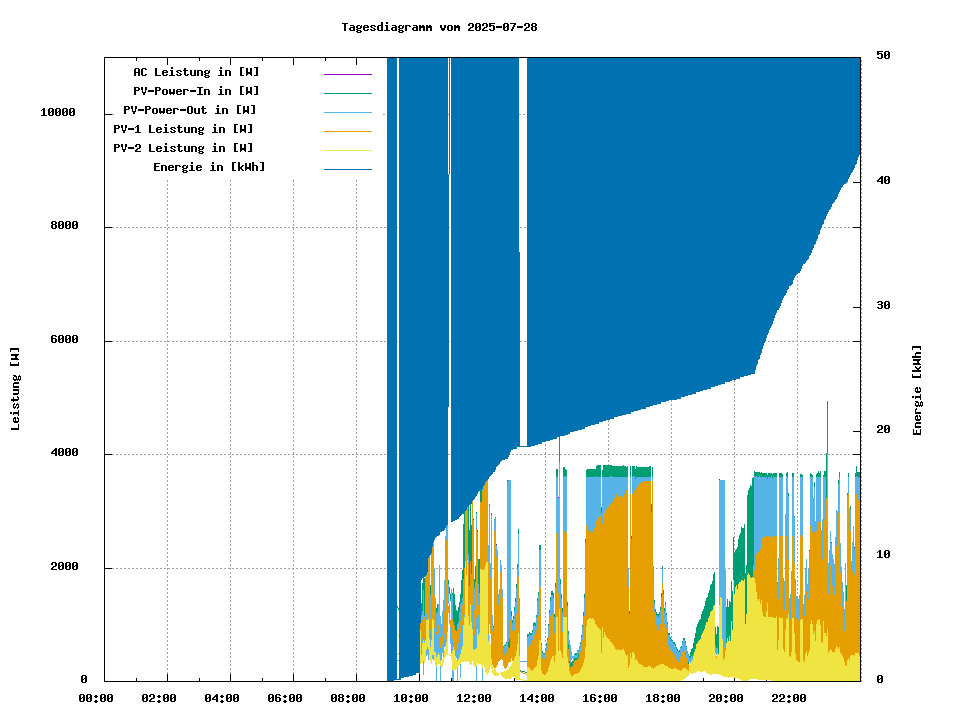960x720 pixels.
Task: Select the PV-1 Leistung legend label
Action: pyautogui.click(x=183, y=129)
